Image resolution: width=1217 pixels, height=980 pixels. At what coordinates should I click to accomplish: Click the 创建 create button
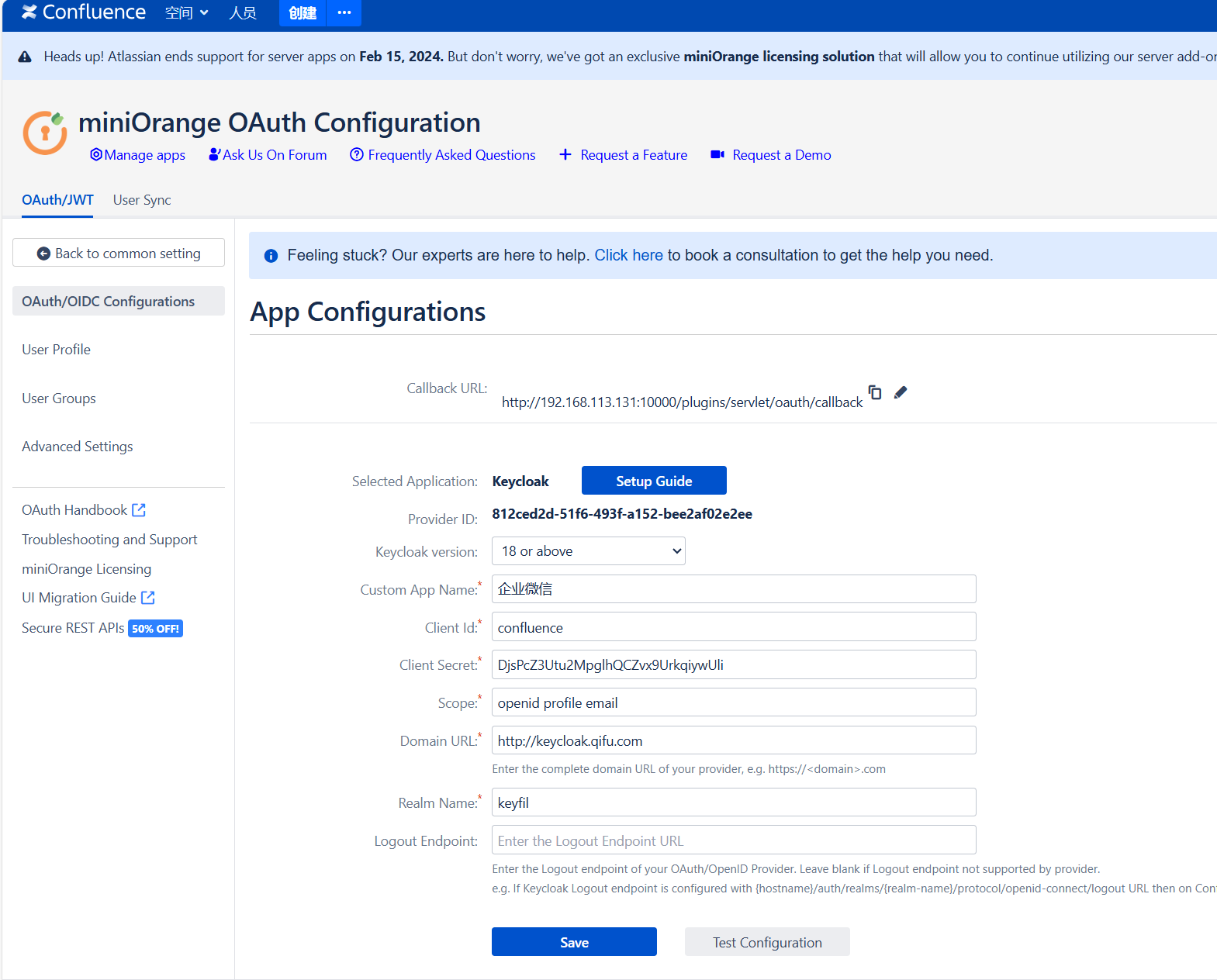303,12
